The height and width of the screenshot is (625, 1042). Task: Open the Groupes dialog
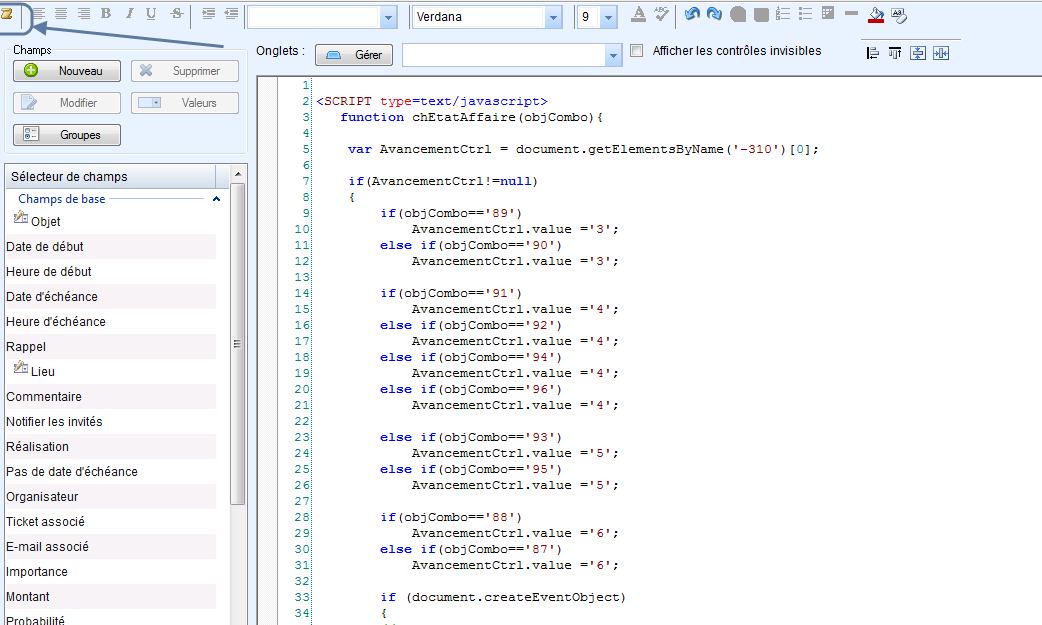[x=67, y=135]
